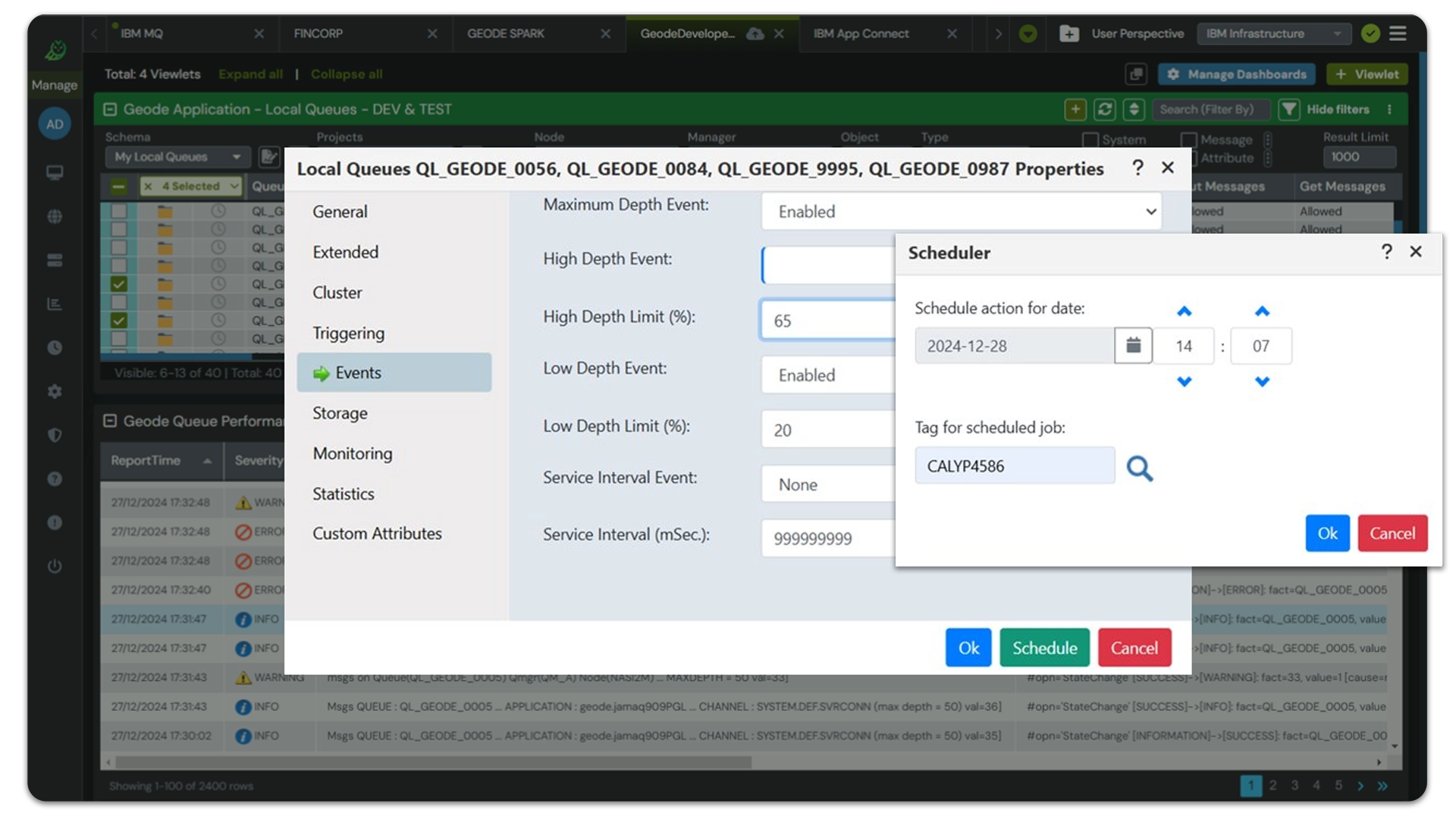The image size is (1456, 819).
Task: Open the IBM Infrastructure perspective dropdown
Action: 1273,33
